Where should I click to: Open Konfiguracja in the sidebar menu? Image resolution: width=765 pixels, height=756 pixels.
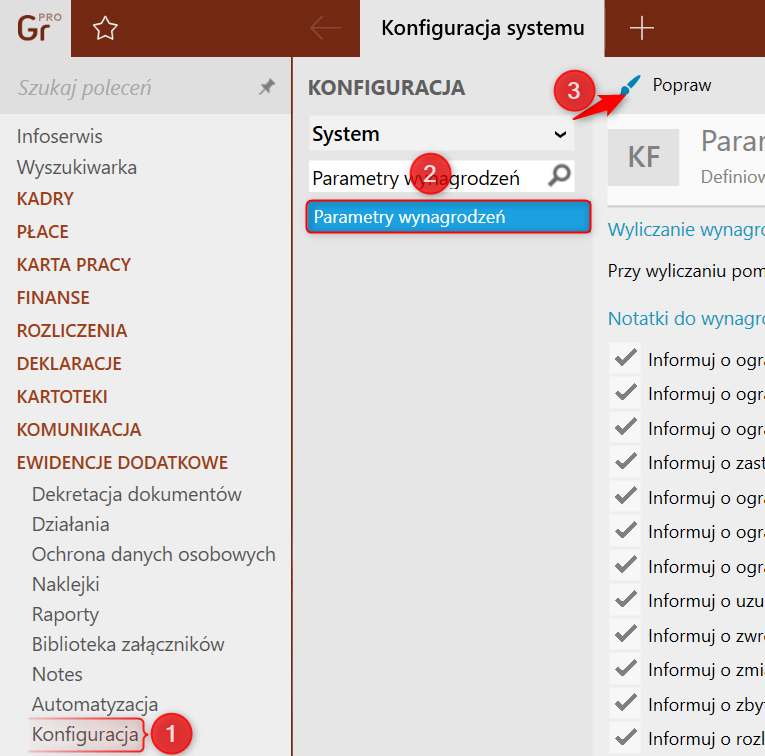85,735
